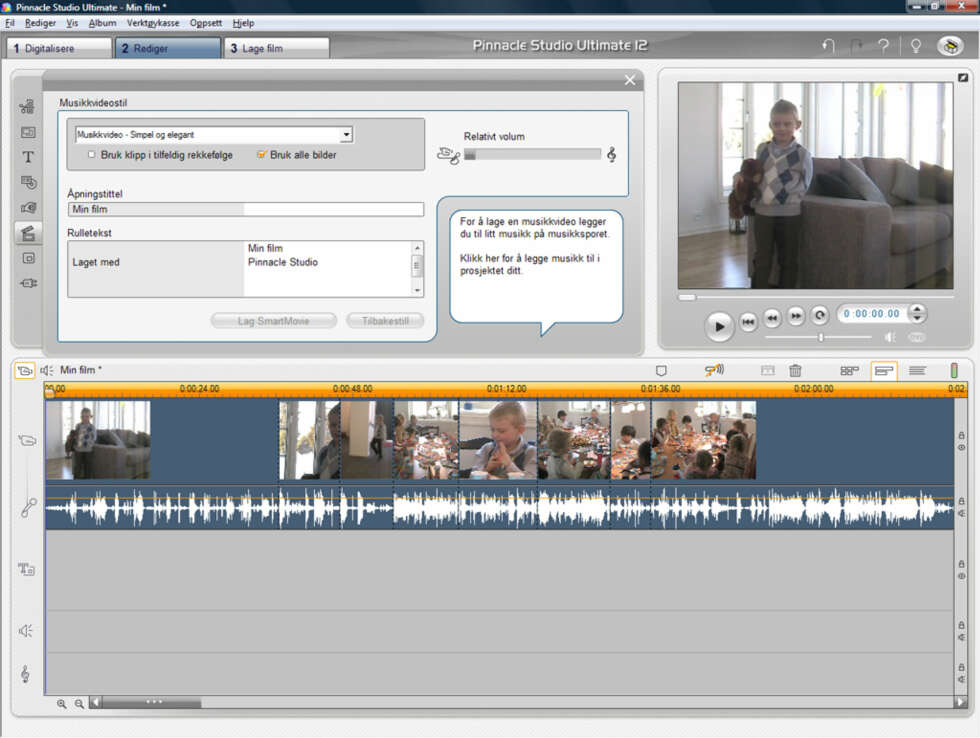
Task: Decrease timecode with stepper down arrow
Action: [x=917, y=318]
